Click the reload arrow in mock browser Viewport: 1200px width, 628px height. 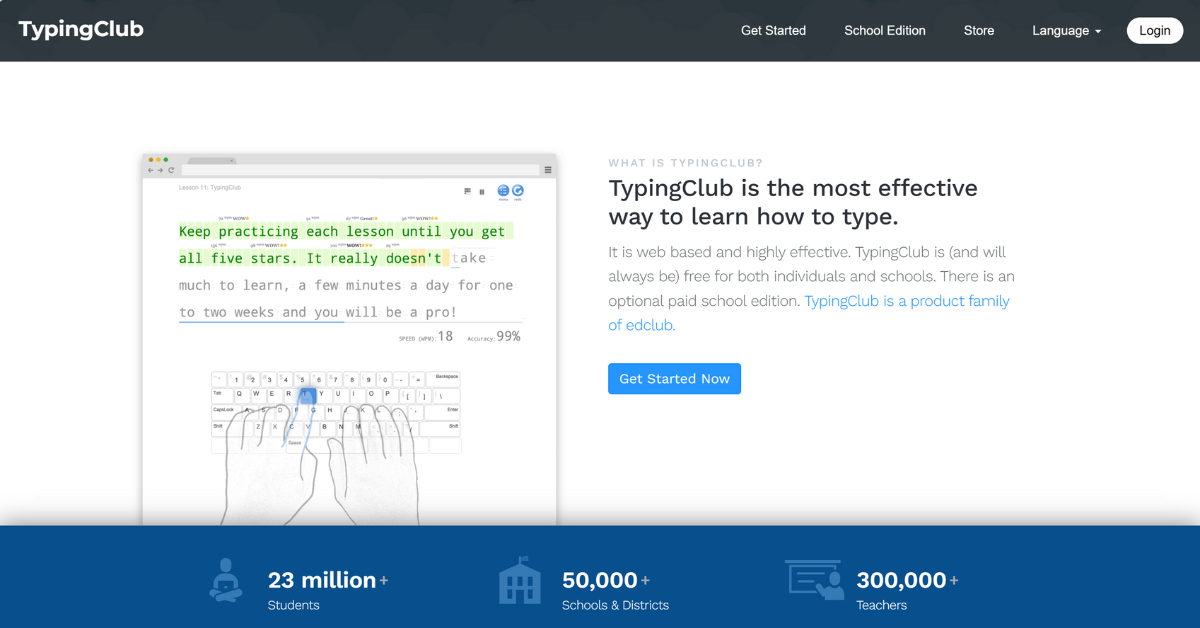pyautogui.click(x=171, y=170)
